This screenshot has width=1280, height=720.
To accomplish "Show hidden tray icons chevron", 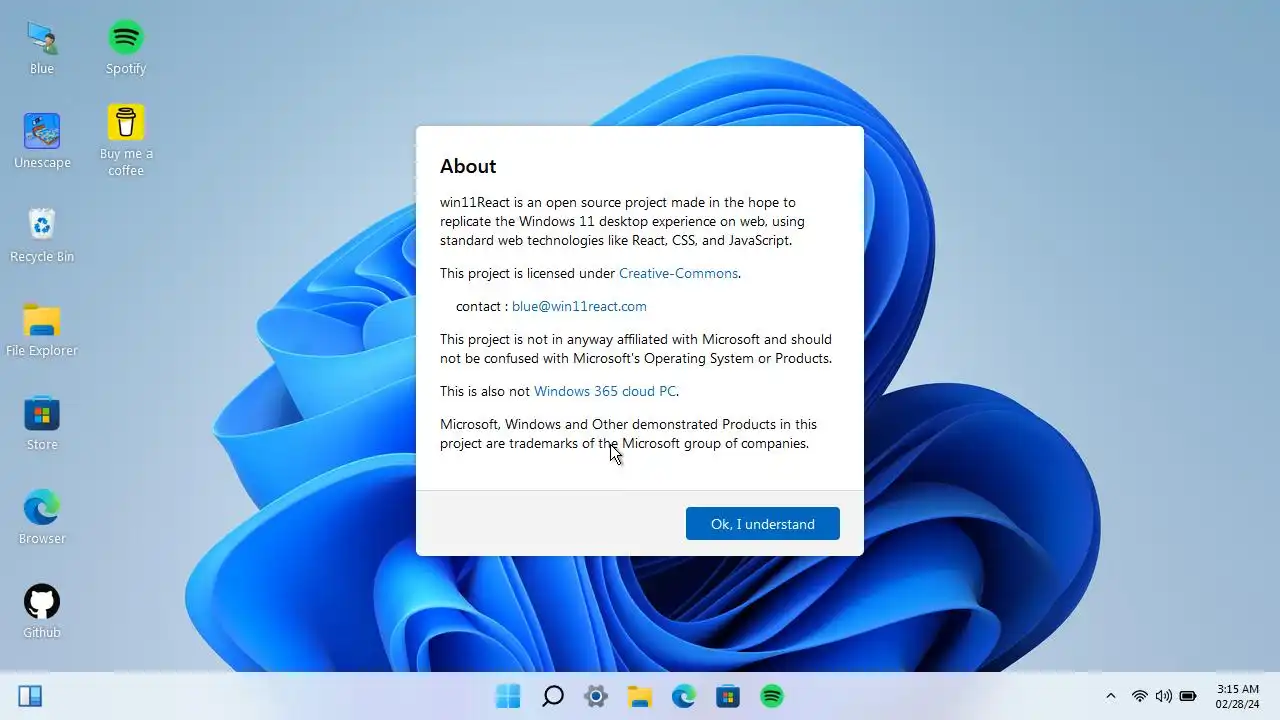I will click(x=1110, y=696).
